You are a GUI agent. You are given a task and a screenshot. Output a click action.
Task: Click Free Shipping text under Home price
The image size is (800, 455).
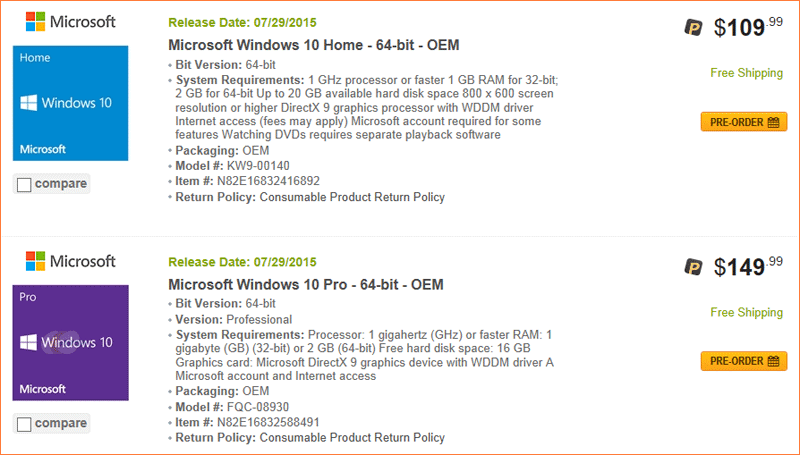point(746,73)
